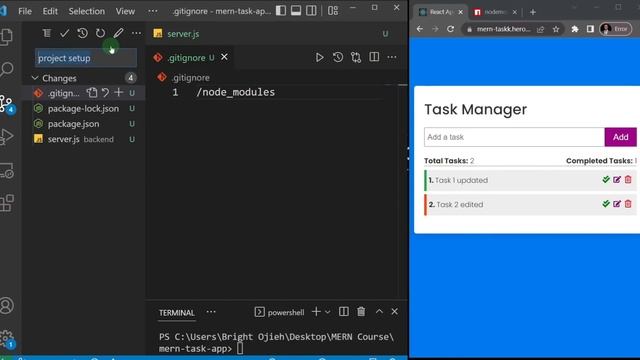Click source control history icon
The image size is (640, 360).
tap(82, 33)
